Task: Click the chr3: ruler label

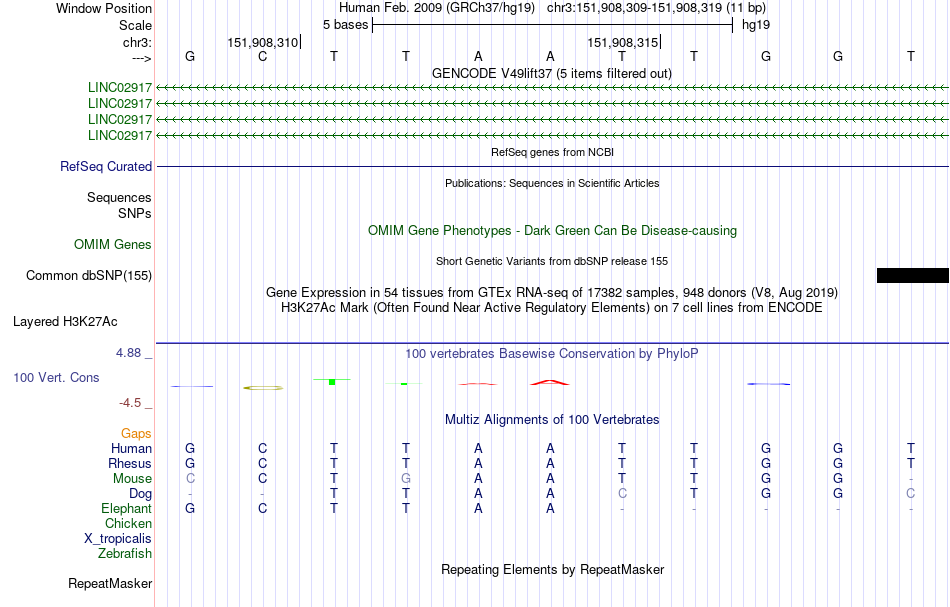Action: pos(138,42)
